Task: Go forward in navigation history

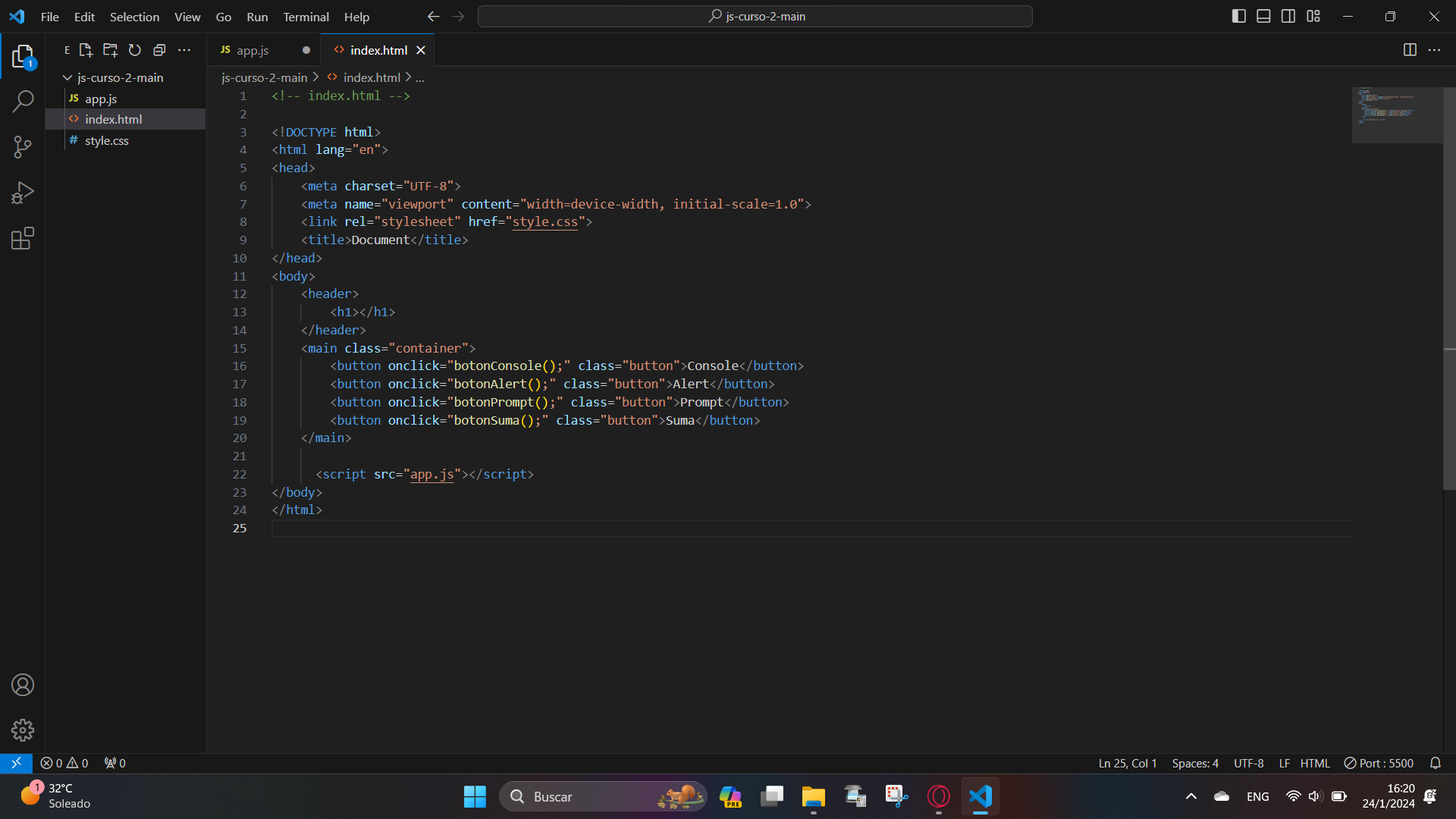Action: 458,17
